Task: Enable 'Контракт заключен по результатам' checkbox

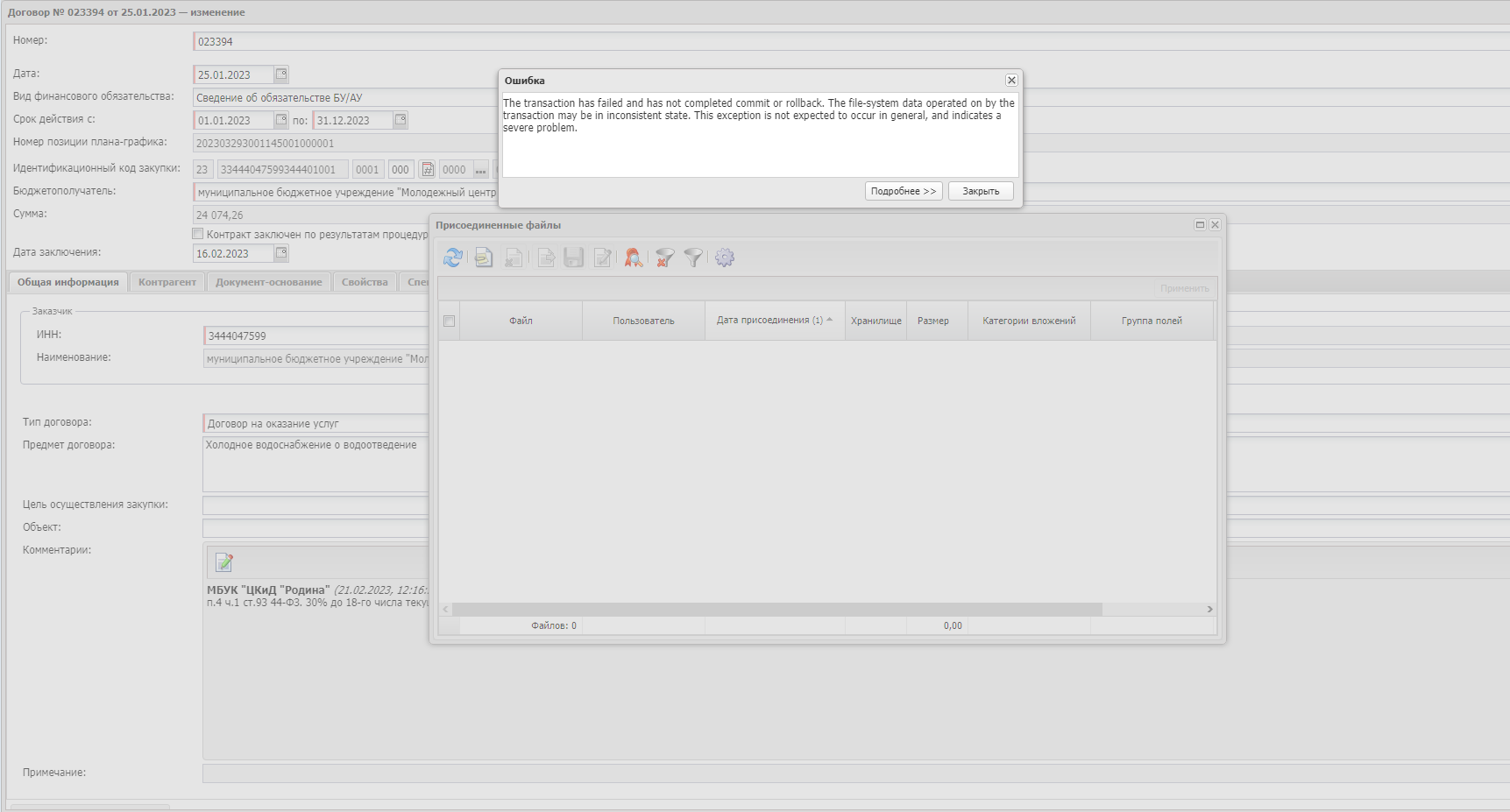Action: [x=198, y=234]
